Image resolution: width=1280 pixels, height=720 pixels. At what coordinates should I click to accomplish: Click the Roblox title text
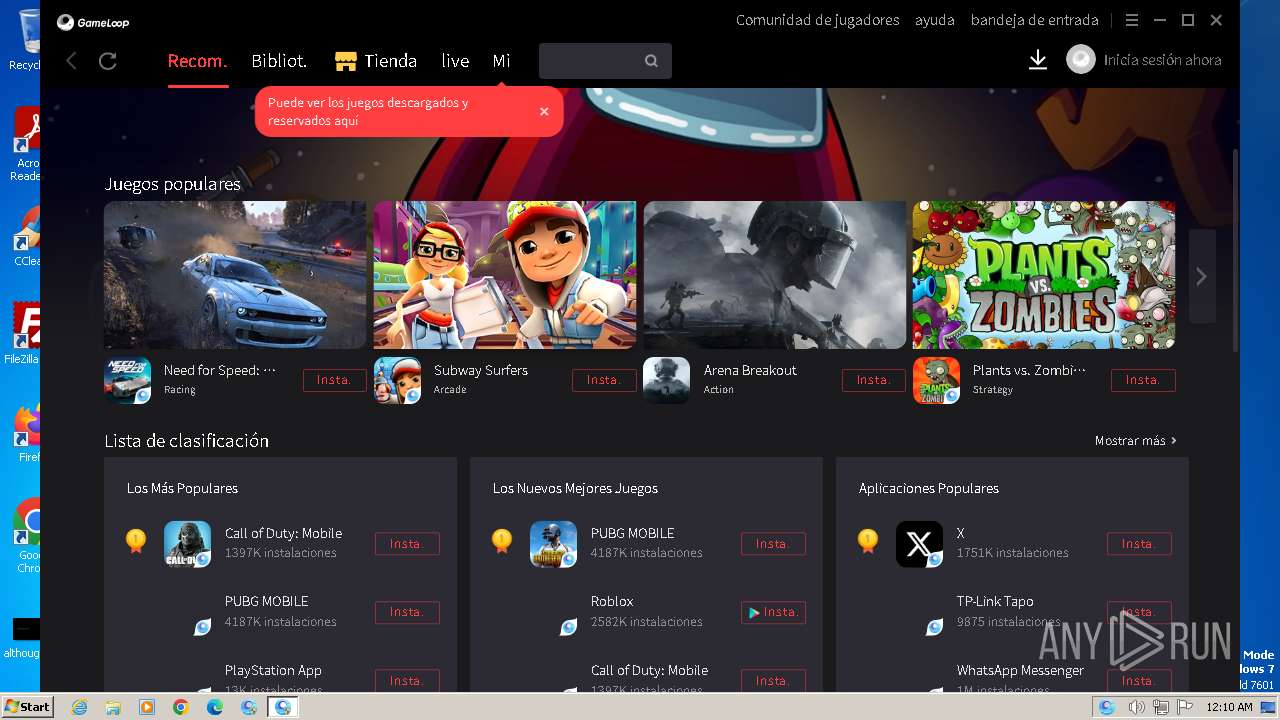click(612, 601)
